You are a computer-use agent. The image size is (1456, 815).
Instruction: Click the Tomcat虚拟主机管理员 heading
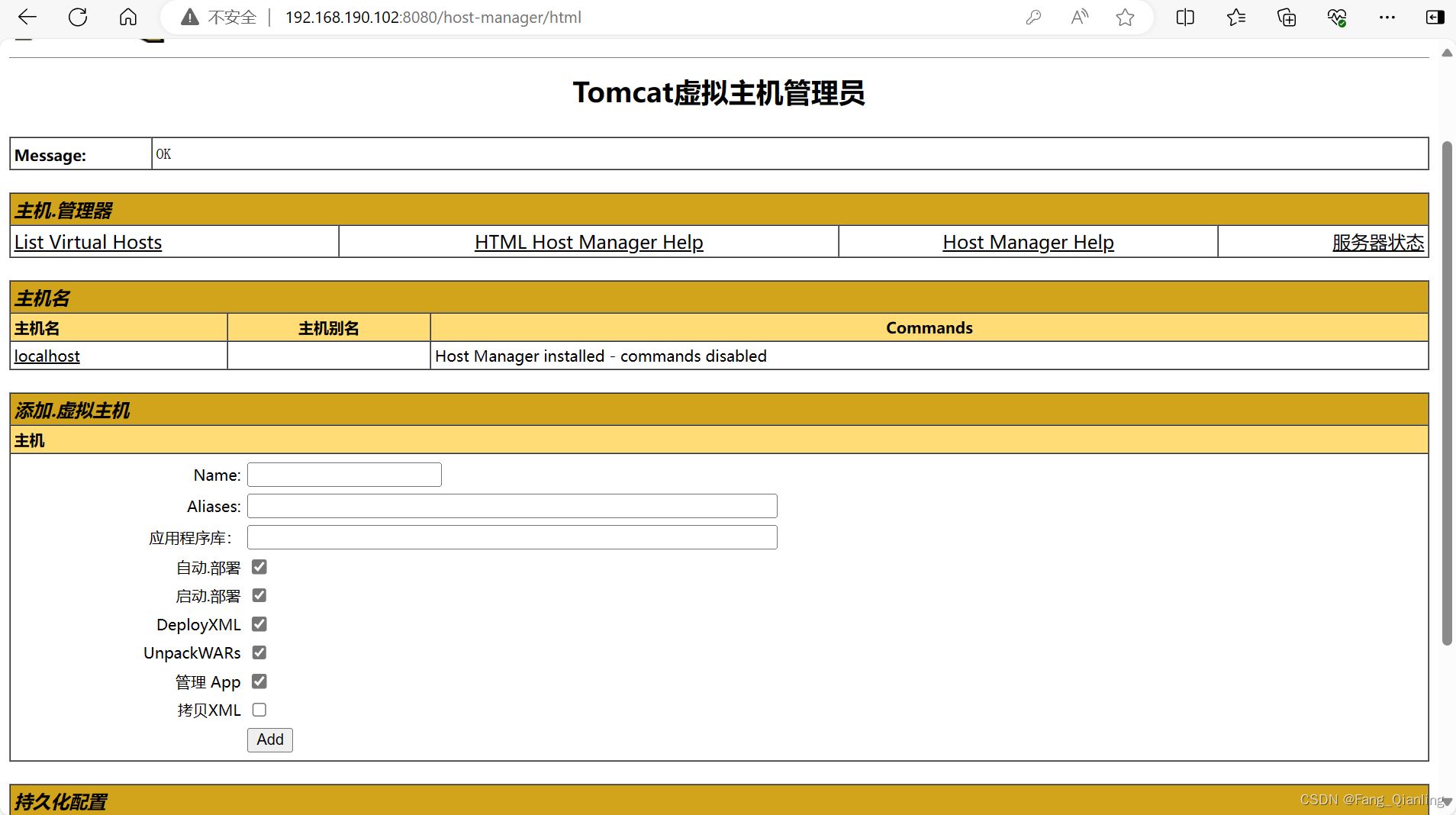[x=718, y=92]
